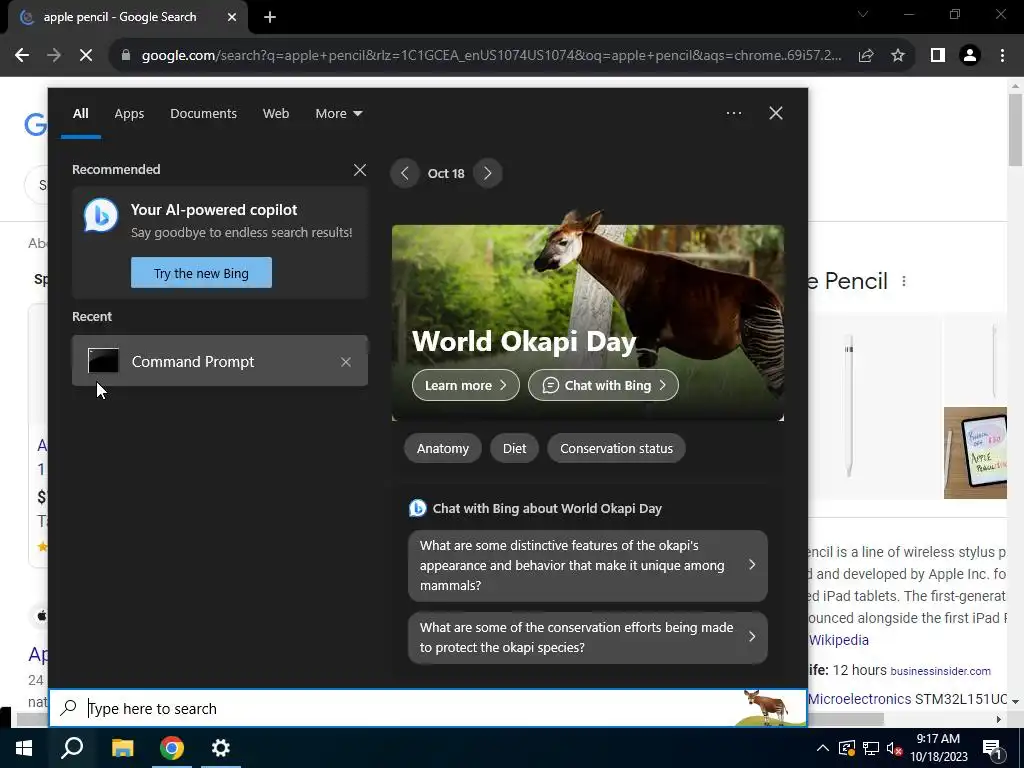
Task: Close the Windows search panel
Action: pos(776,113)
